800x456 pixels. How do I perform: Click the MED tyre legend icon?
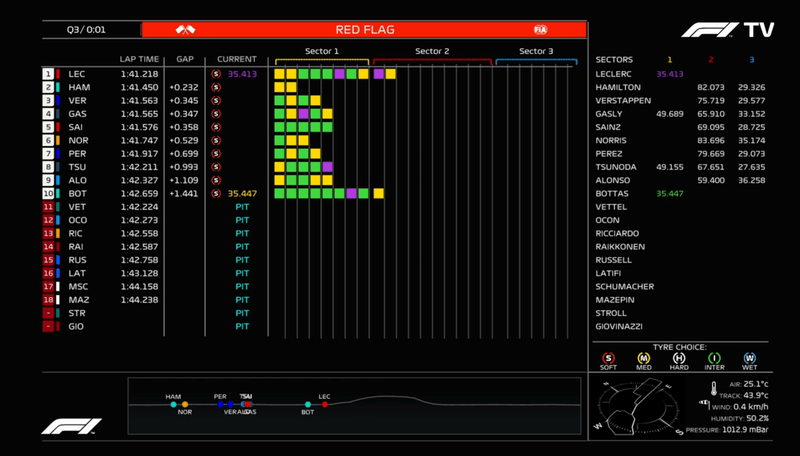[x=643, y=358]
